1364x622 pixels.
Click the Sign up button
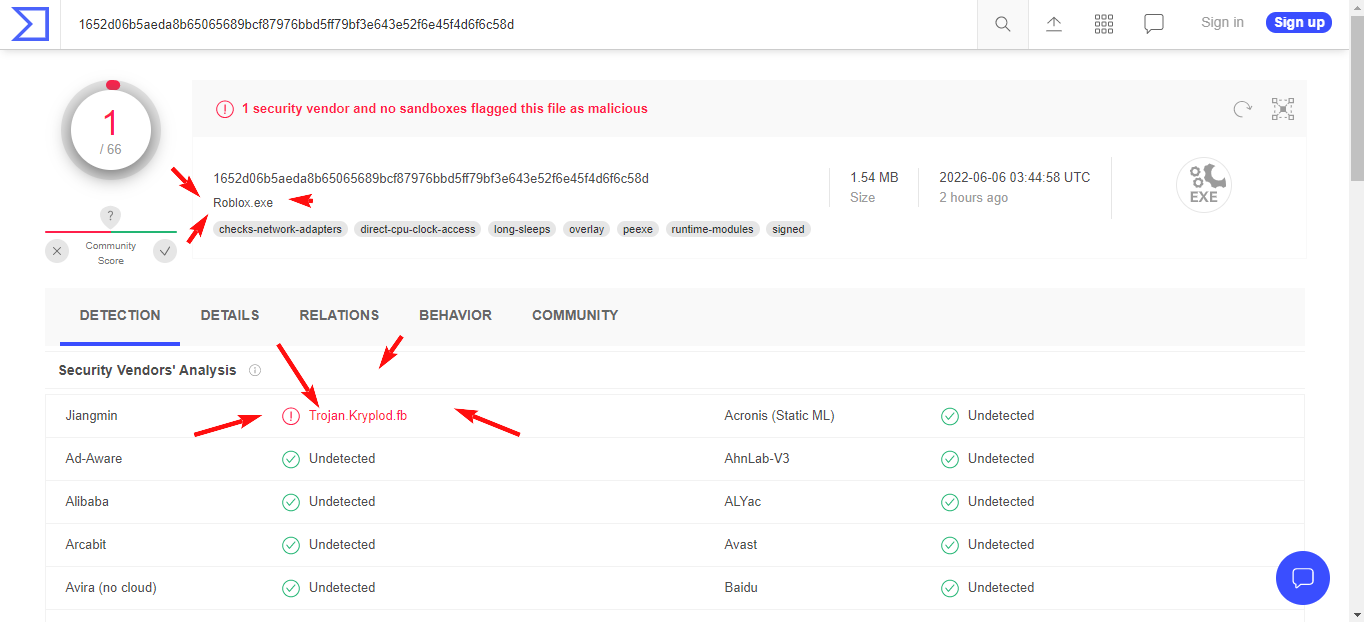[x=1298, y=22]
